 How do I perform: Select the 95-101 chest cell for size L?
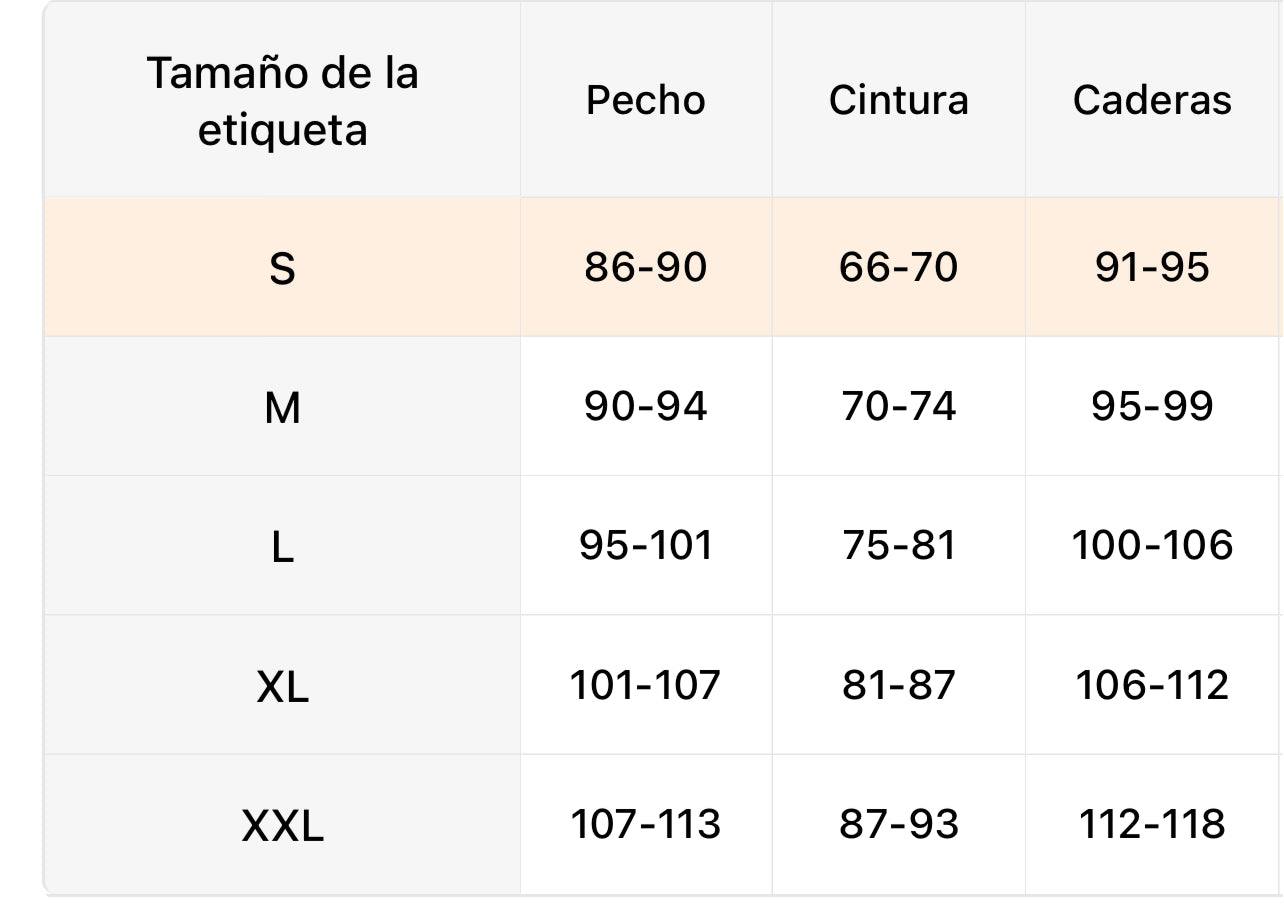[646, 545]
